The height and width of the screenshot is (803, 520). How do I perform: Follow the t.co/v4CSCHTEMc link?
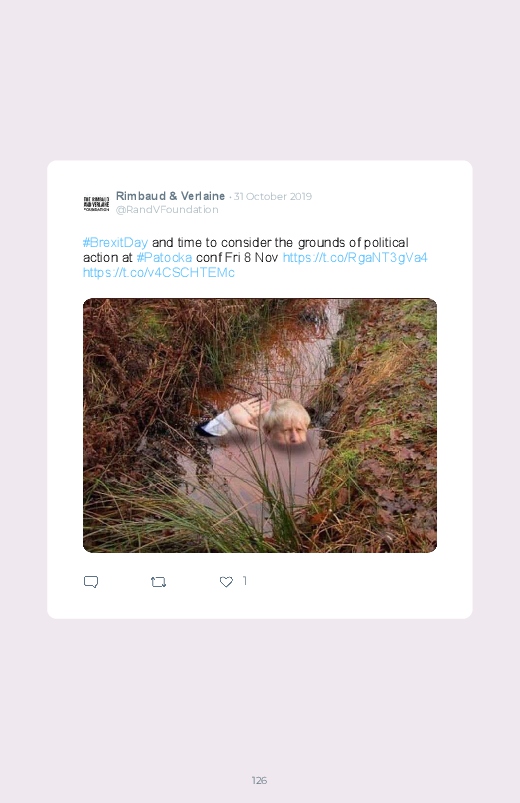159,272
